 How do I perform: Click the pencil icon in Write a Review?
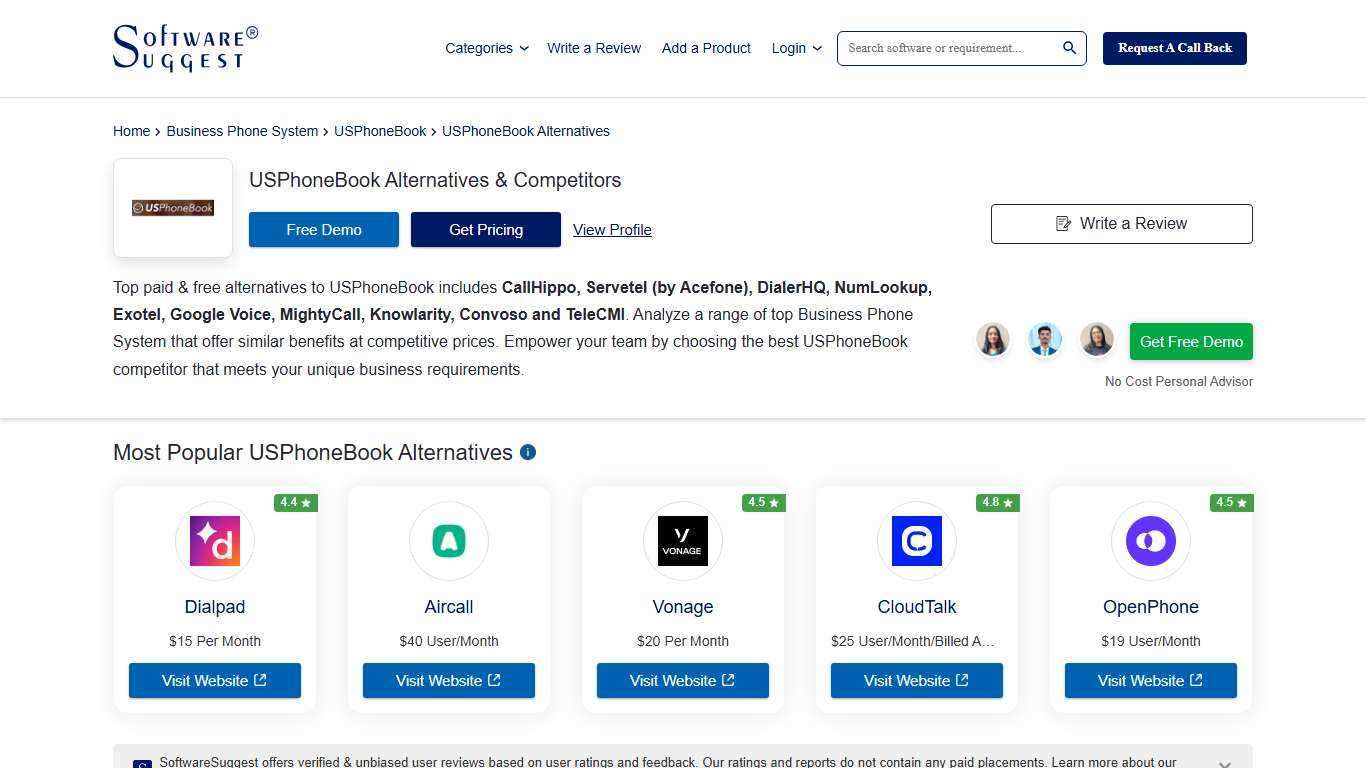(1062, 224)
